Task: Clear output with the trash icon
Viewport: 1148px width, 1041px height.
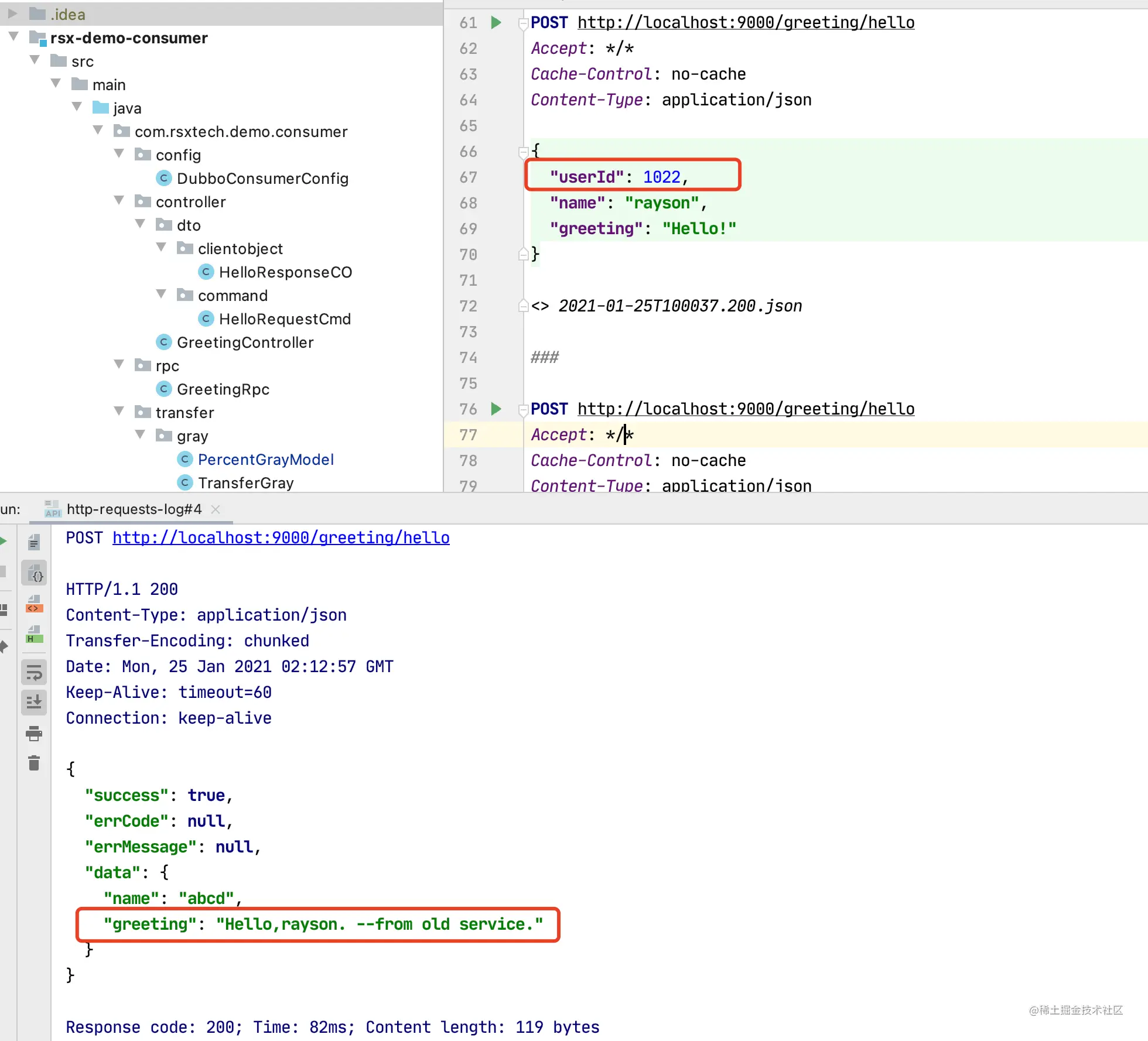Action: (x=35, y=763)
